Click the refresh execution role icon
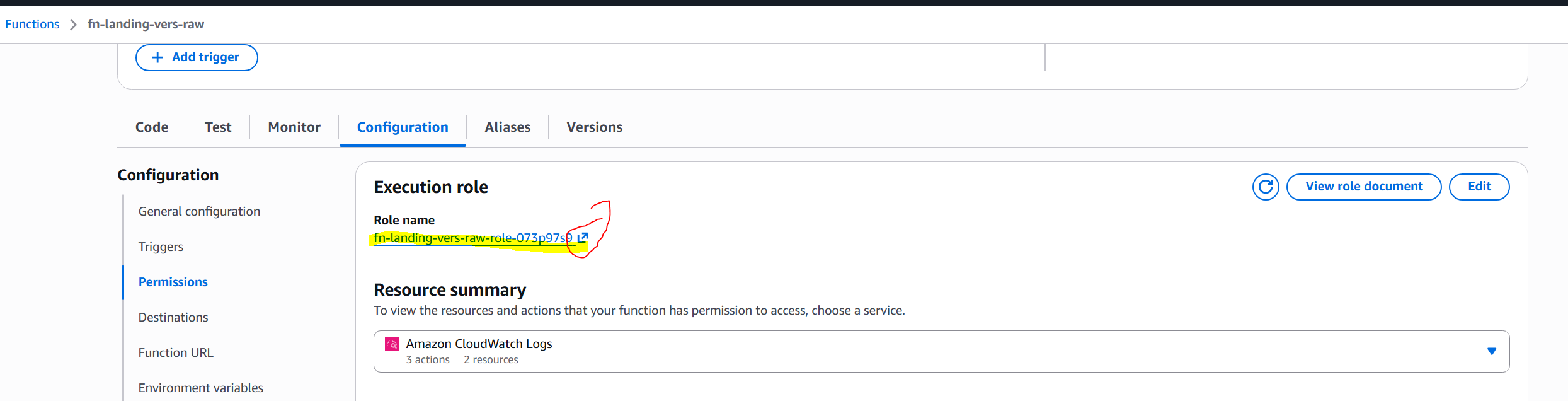The width and height of the screenshot is (1568, 401). [1265, 187]
